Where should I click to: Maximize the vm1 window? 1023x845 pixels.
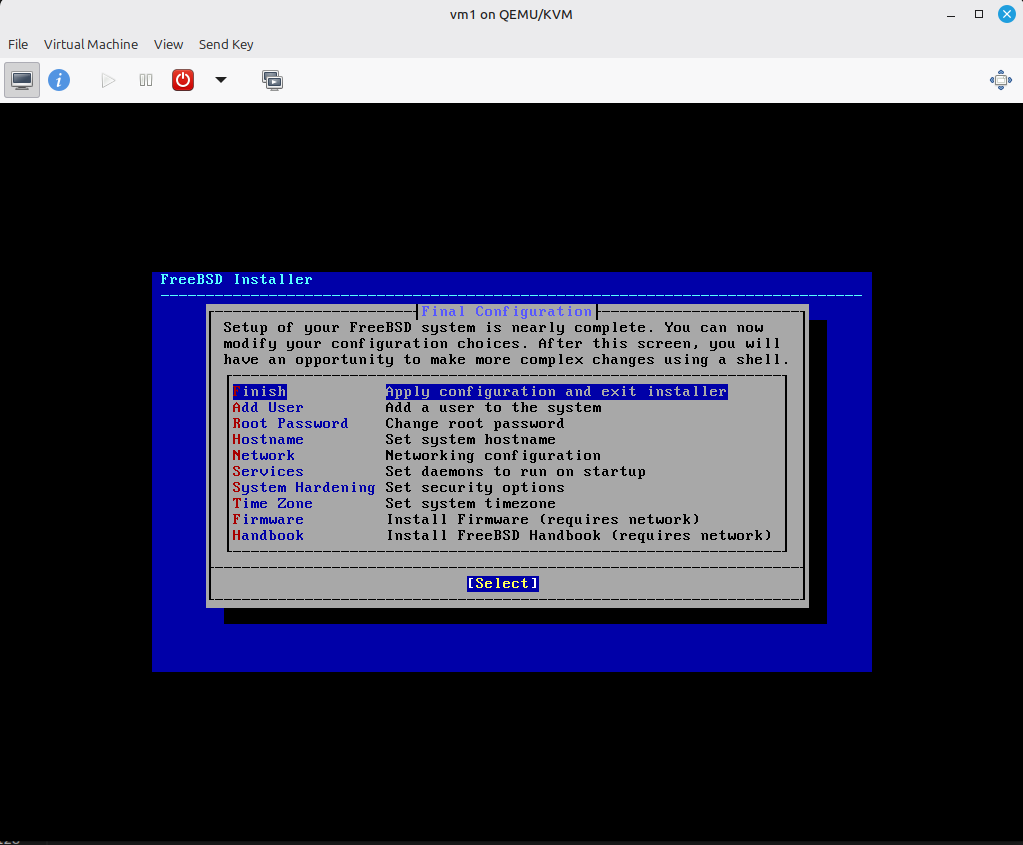pos(979,14)
